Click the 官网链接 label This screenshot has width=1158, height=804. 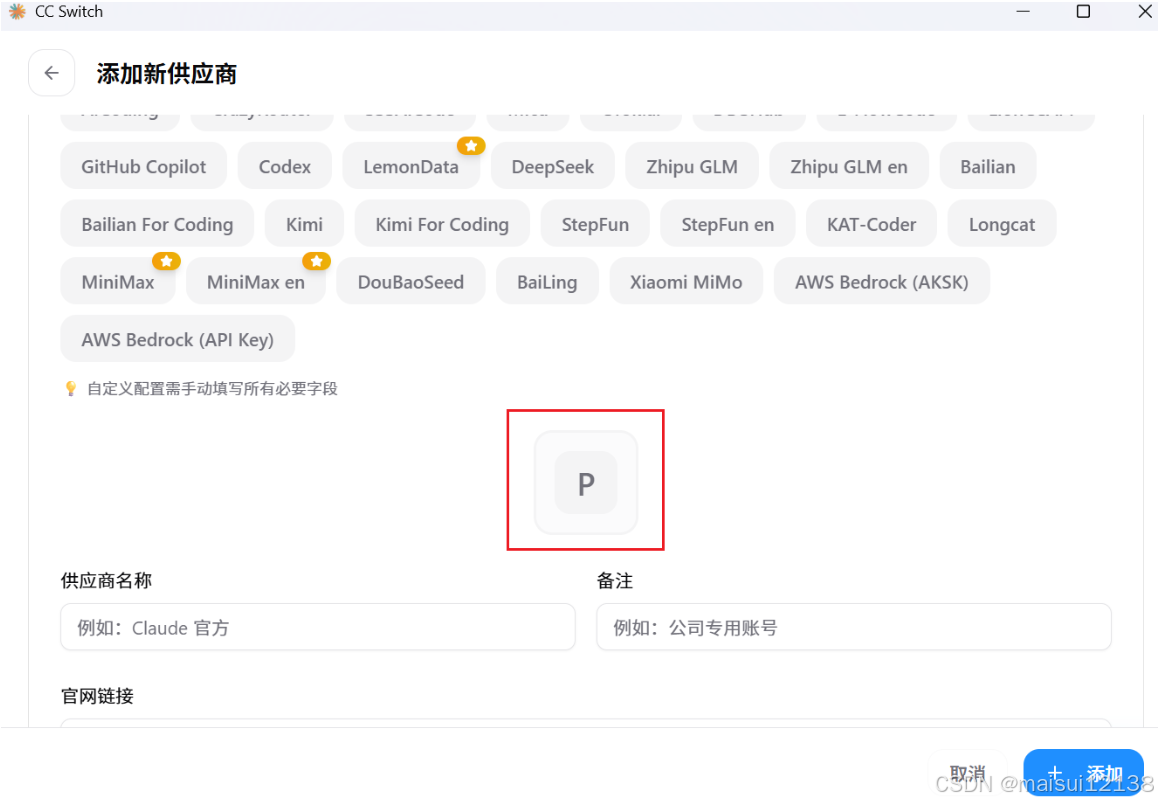click(x=97, y=696)
